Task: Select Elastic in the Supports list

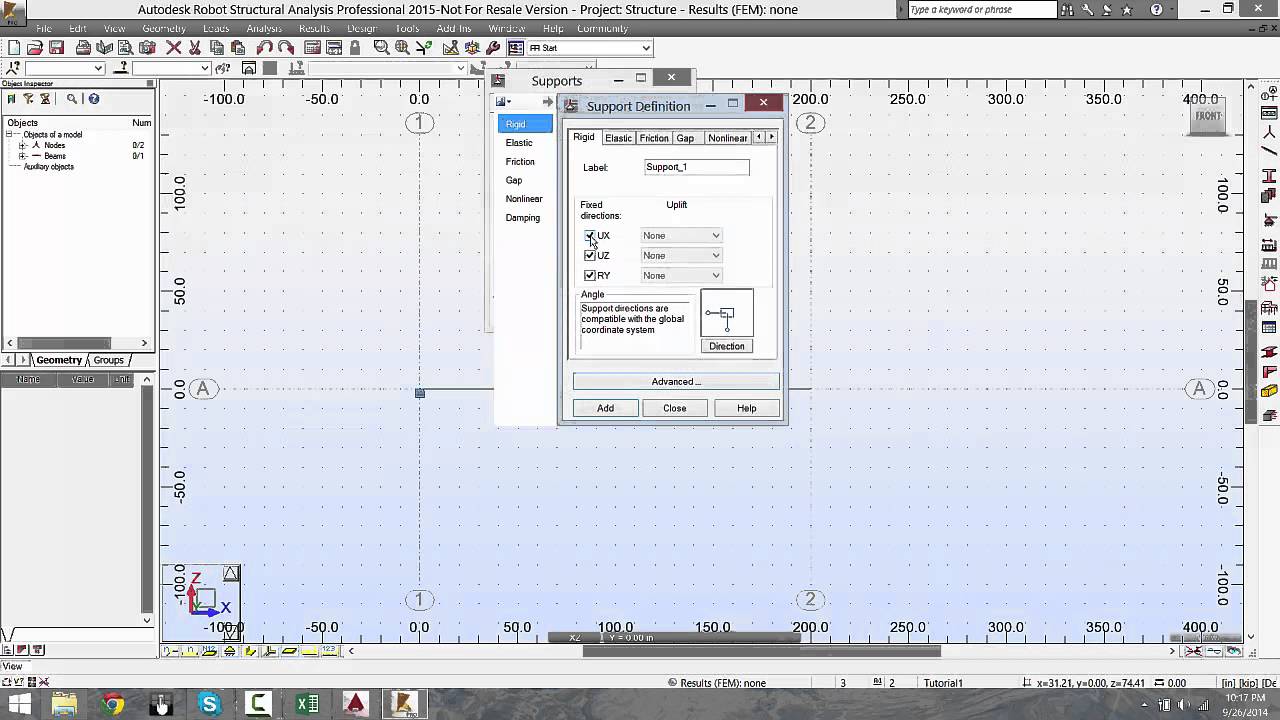Action: [x=519, y=143]
